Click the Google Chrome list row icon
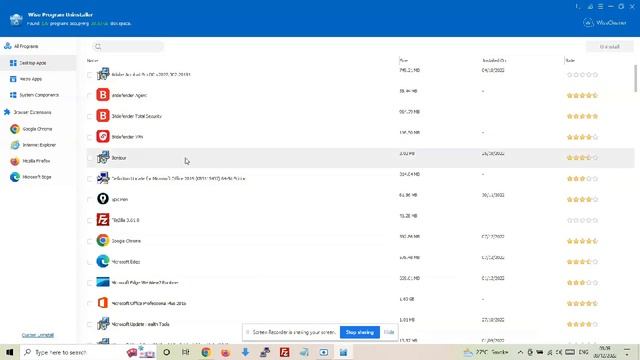 click(103, 240)
